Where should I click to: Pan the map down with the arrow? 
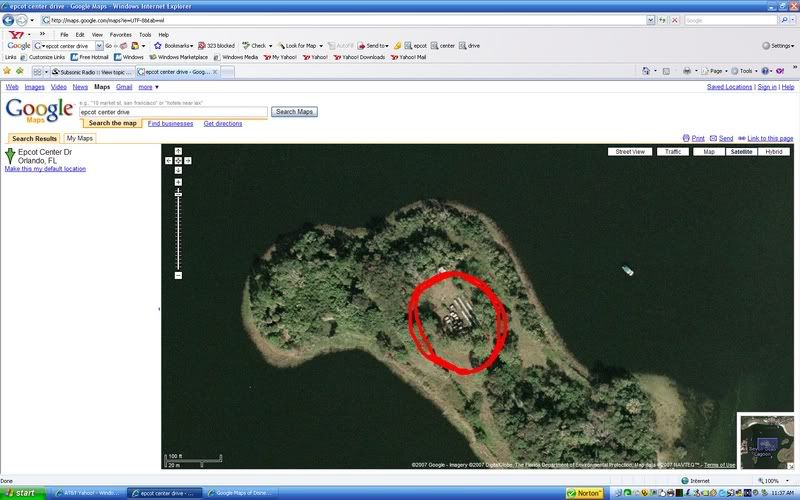point(178,170)
